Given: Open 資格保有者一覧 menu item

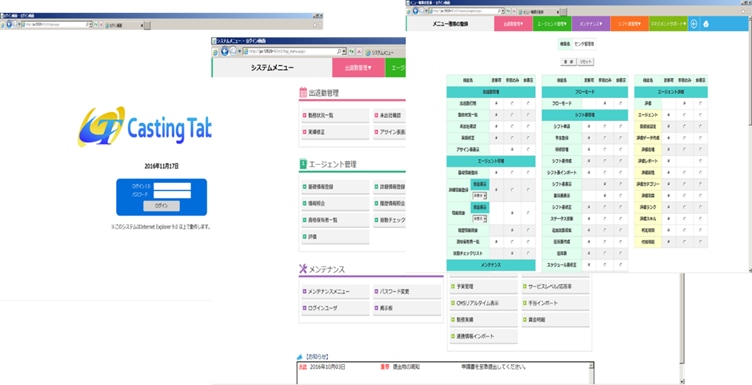Looking at the screenshot, I should (335, 220).
